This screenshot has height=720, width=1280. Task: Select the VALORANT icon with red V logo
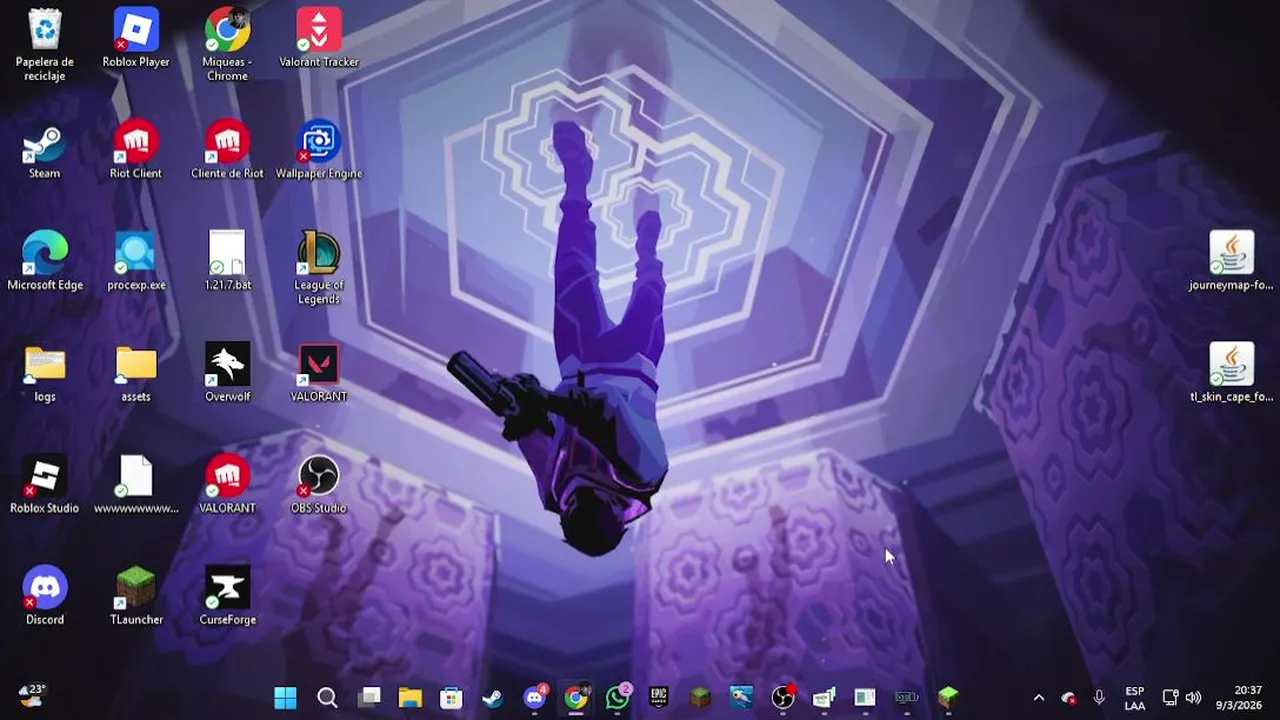point(319,373)
